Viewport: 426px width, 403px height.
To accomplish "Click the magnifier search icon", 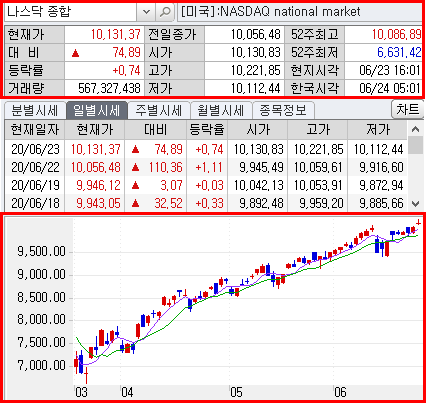I will pos(165,12).
